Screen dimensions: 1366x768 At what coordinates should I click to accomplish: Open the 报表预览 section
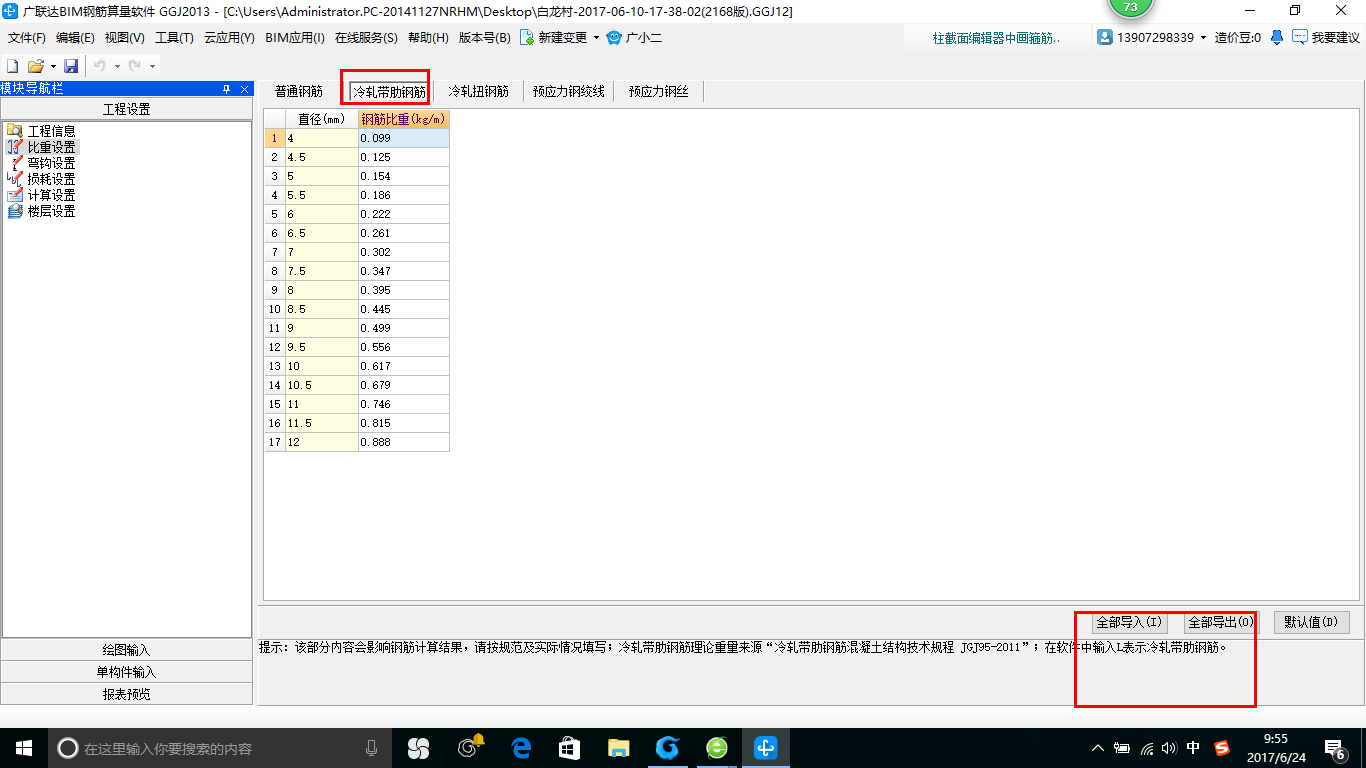pyautogui.click(x=126, y=694)
